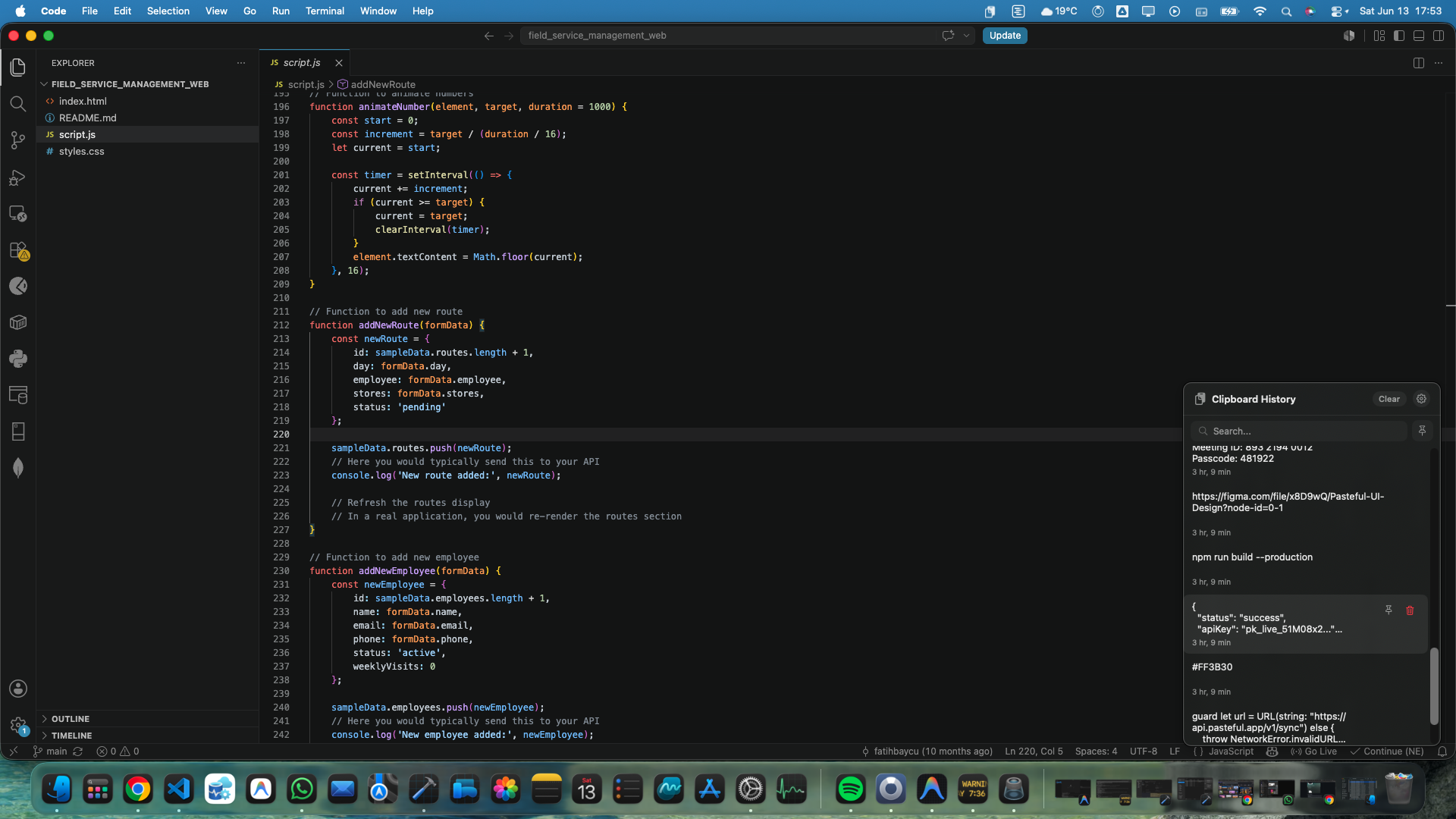1456x819 pixels.
Task: Change file encoding via UTF-8
Action: pos(1143,752)
